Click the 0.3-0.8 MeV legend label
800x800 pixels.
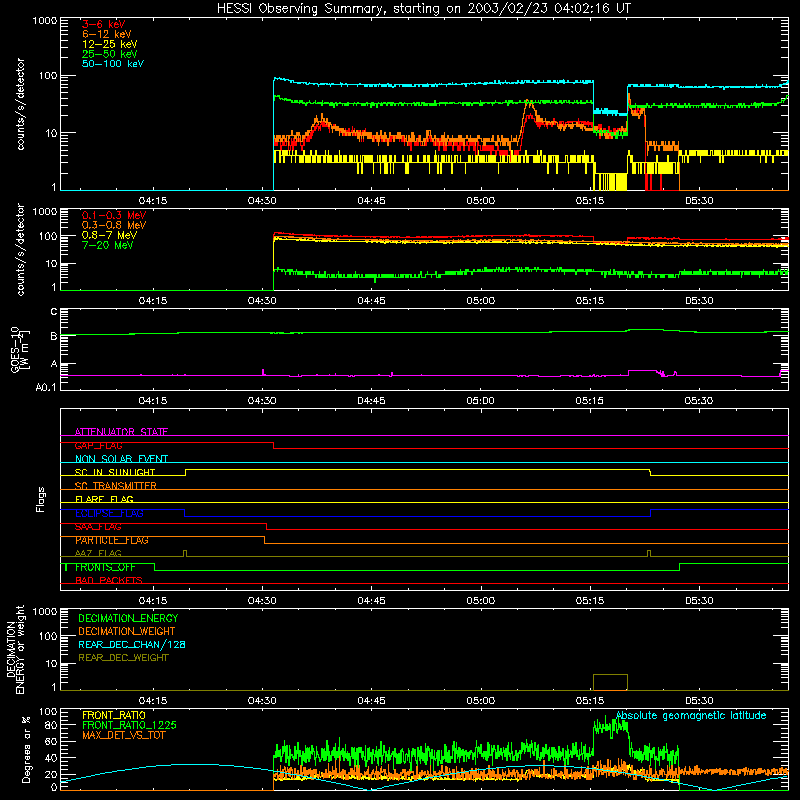114,225
